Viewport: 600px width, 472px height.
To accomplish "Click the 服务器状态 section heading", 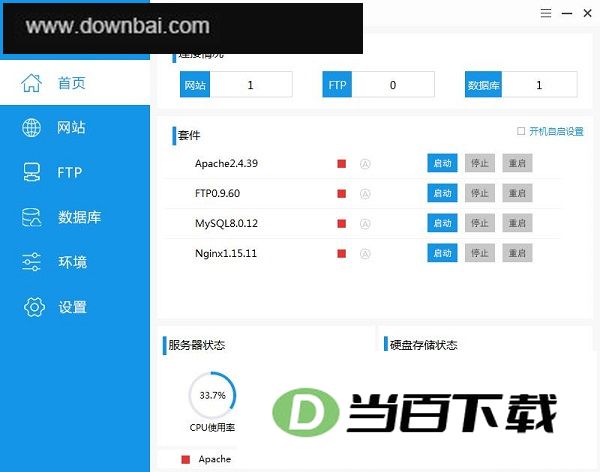I will point(196,345).
